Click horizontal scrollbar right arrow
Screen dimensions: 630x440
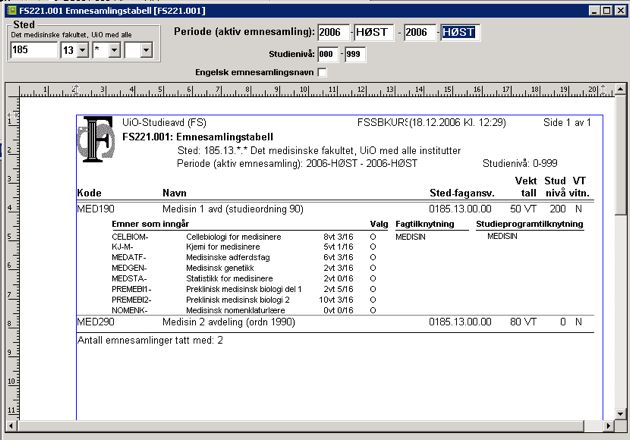tap(609, 426)
